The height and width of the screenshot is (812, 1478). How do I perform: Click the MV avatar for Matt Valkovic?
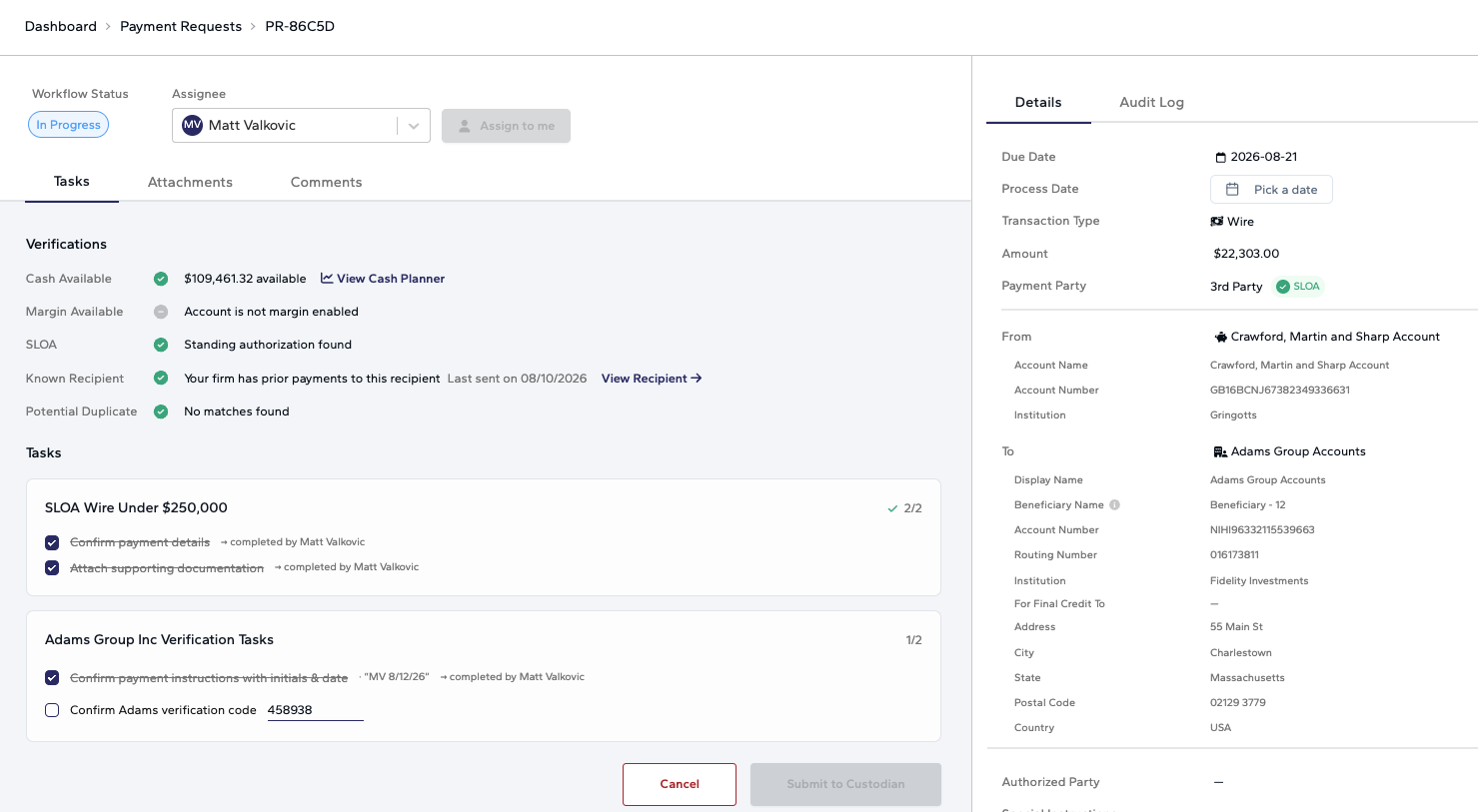(x=193, y=126)
